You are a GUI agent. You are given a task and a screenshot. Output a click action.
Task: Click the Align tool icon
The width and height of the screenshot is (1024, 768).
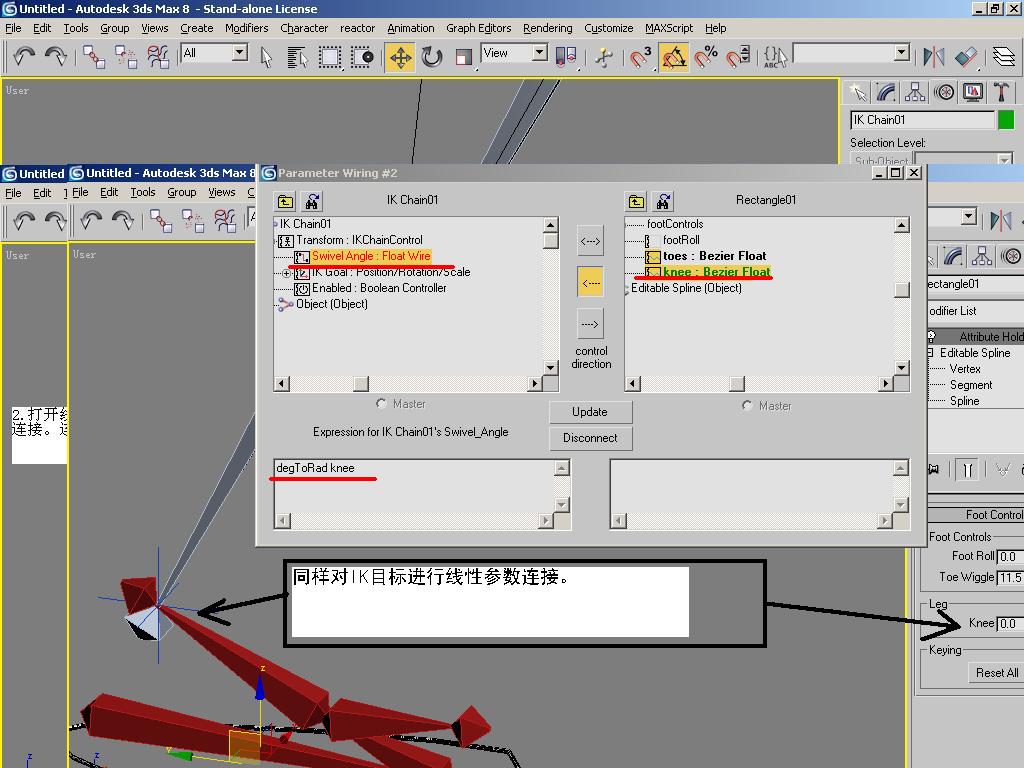pyautogui.click(x=966, y=57)
